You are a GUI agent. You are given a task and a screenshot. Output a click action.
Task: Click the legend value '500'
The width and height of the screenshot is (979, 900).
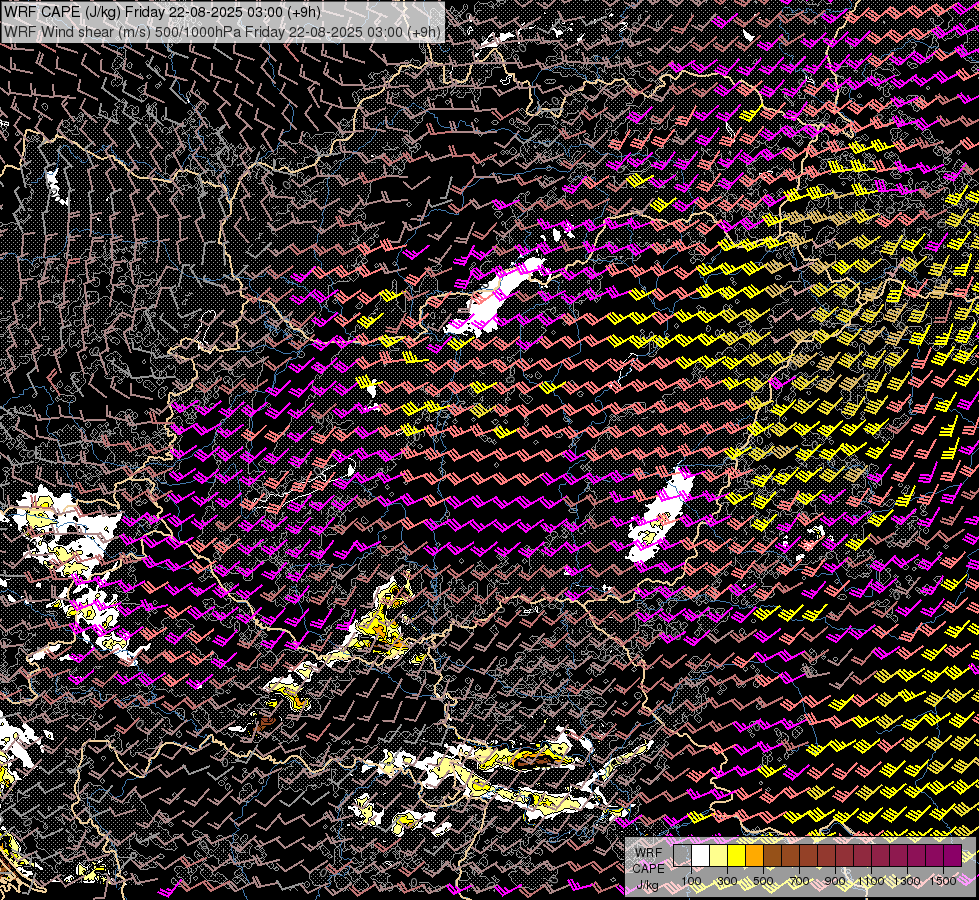763,881
